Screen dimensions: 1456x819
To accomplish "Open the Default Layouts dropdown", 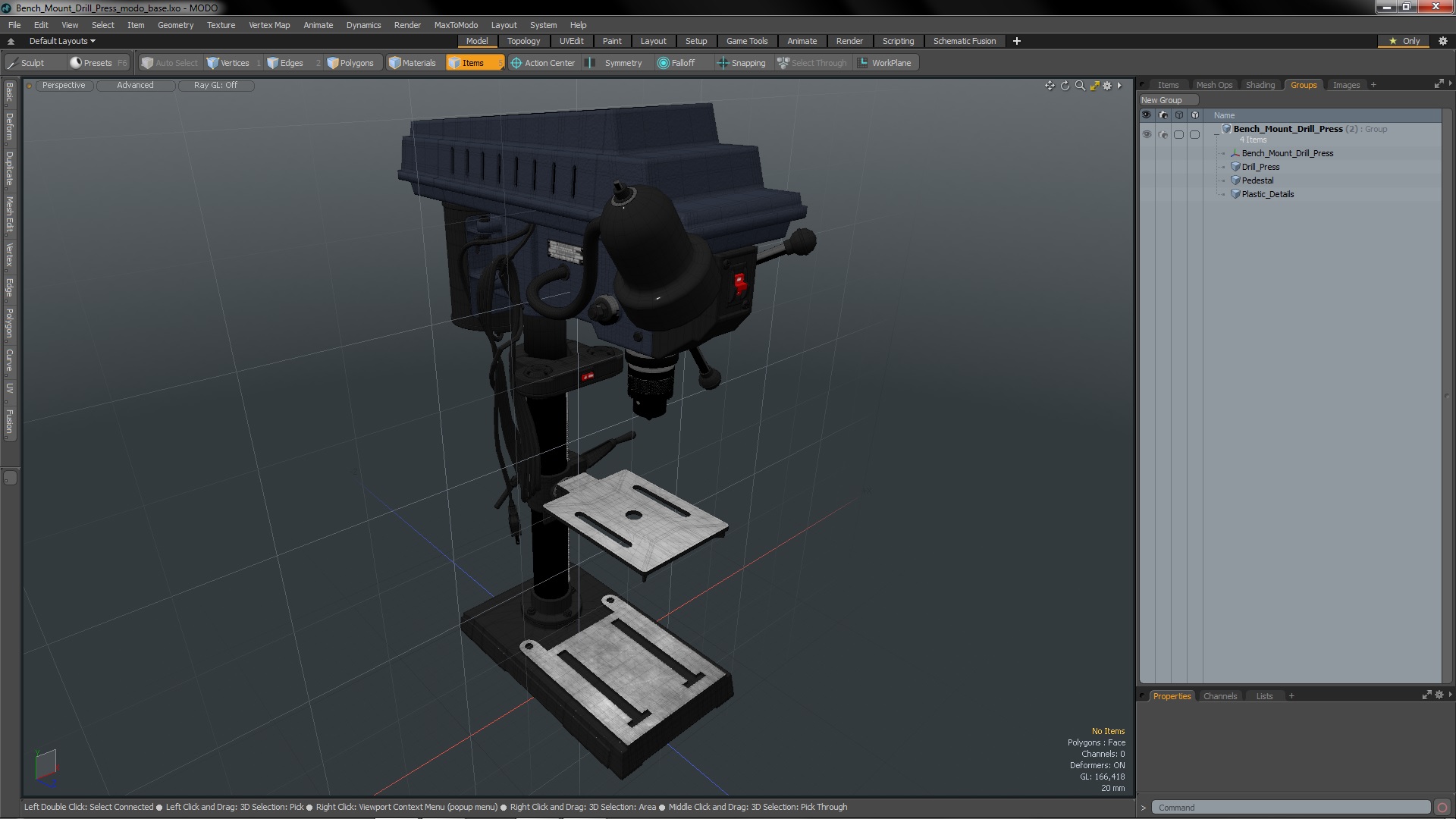I will (x=62, y=41).
